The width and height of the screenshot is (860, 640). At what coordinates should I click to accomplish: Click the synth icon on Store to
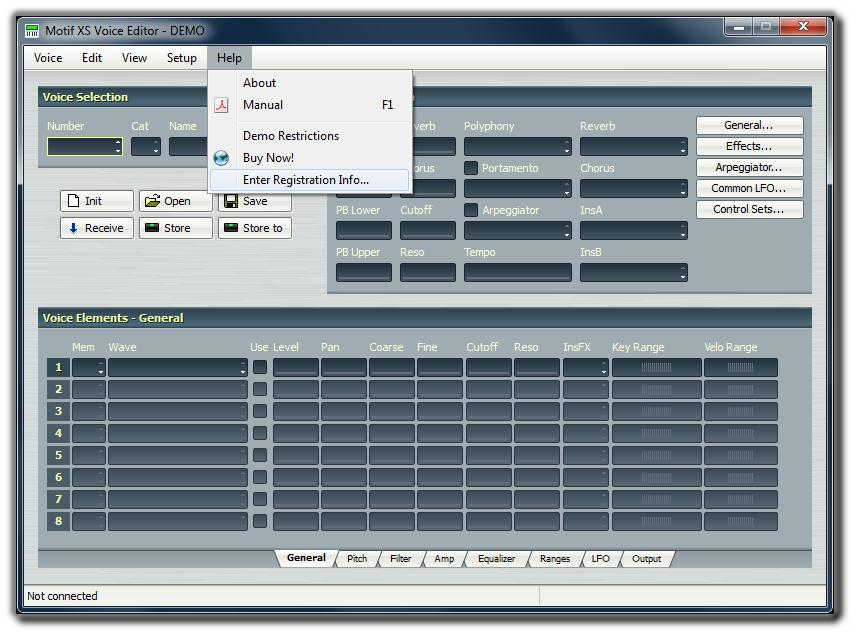[x=231, y=228]
